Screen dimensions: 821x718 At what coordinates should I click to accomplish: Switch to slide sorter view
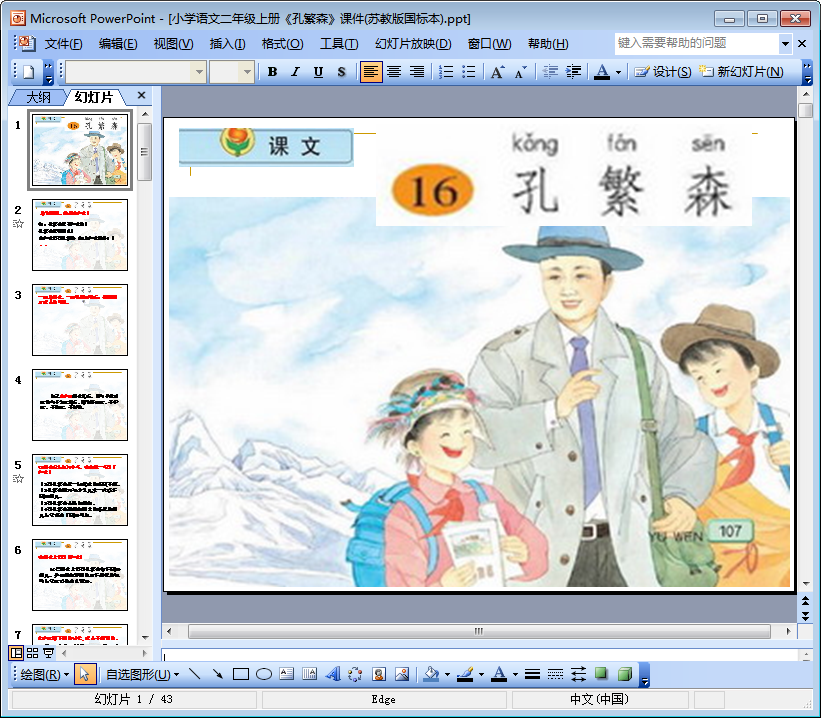point(32,653)
